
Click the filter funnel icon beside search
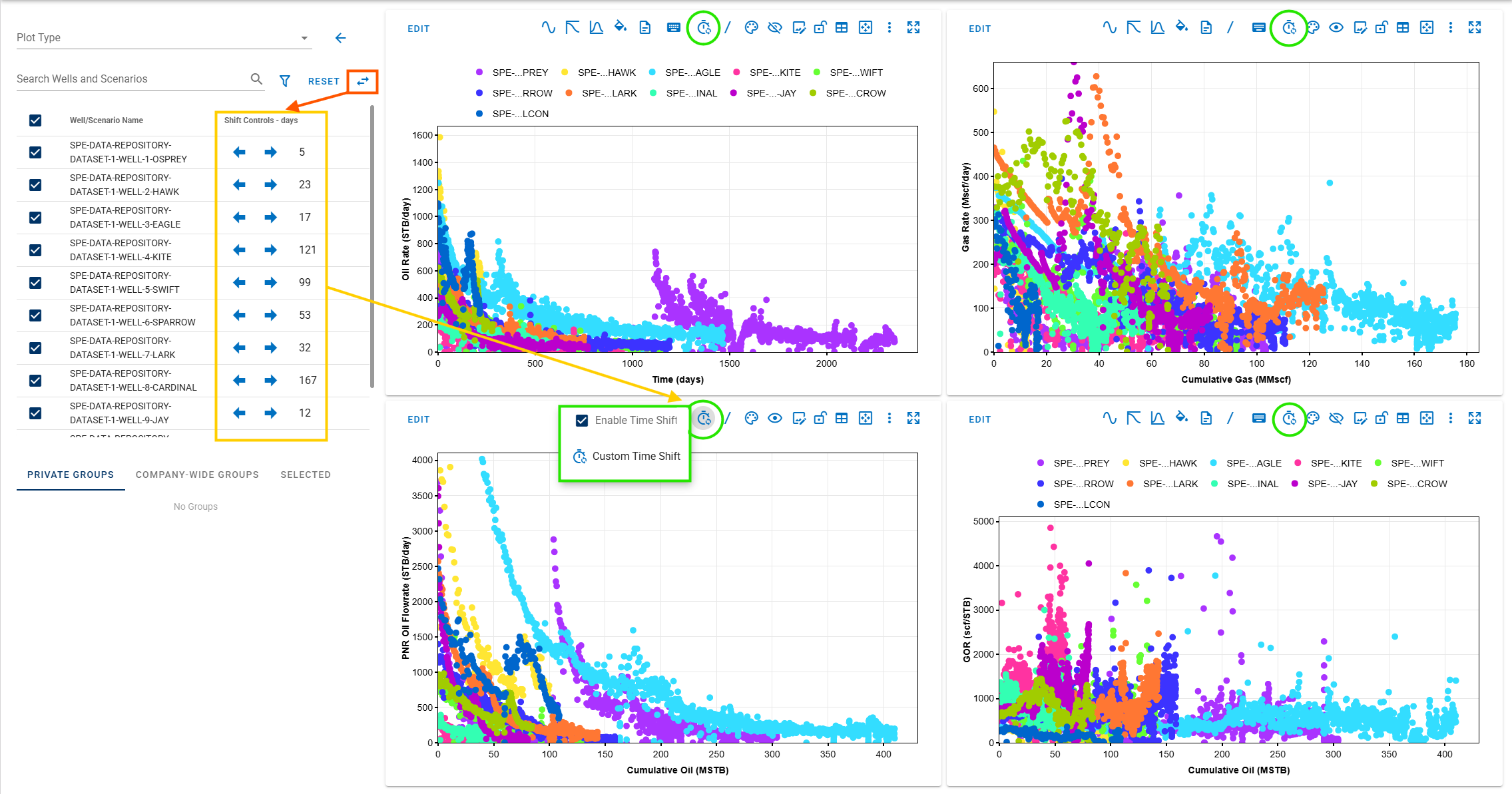click(285, 81)
